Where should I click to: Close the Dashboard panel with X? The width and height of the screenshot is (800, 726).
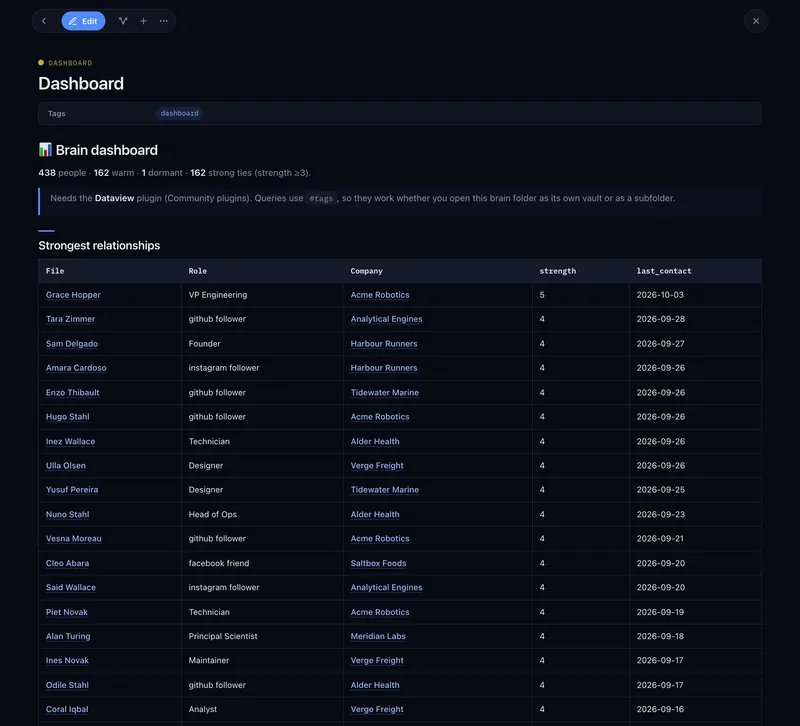click(756, 21)
